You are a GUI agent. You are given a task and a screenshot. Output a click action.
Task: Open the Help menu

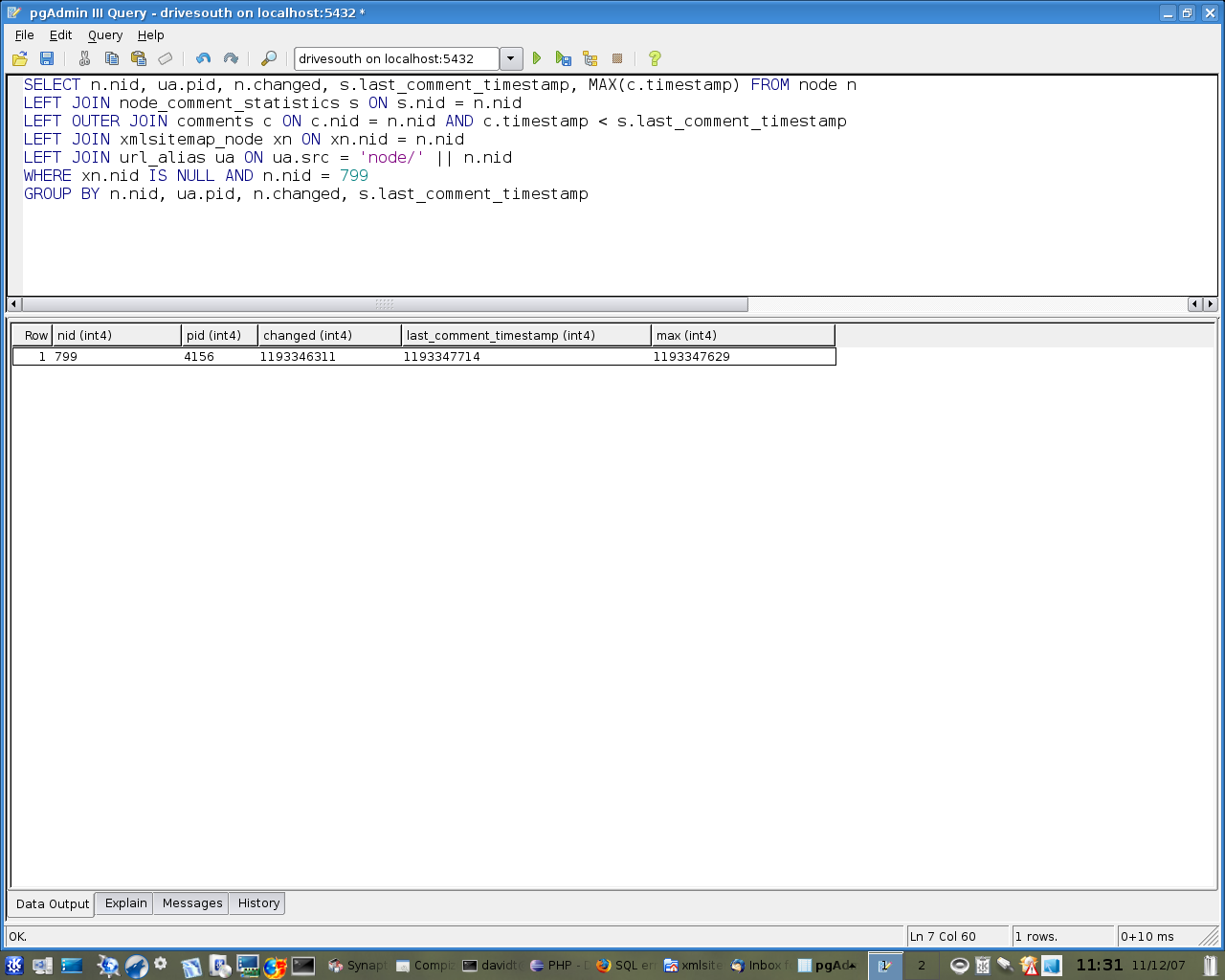click(151, 34)
